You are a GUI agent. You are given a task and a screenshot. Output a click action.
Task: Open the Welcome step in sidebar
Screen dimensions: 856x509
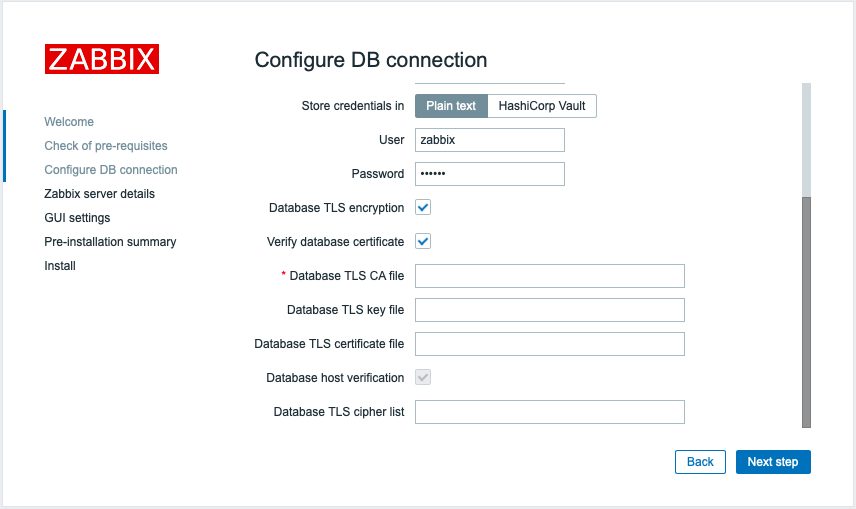(x=69, y=122)
